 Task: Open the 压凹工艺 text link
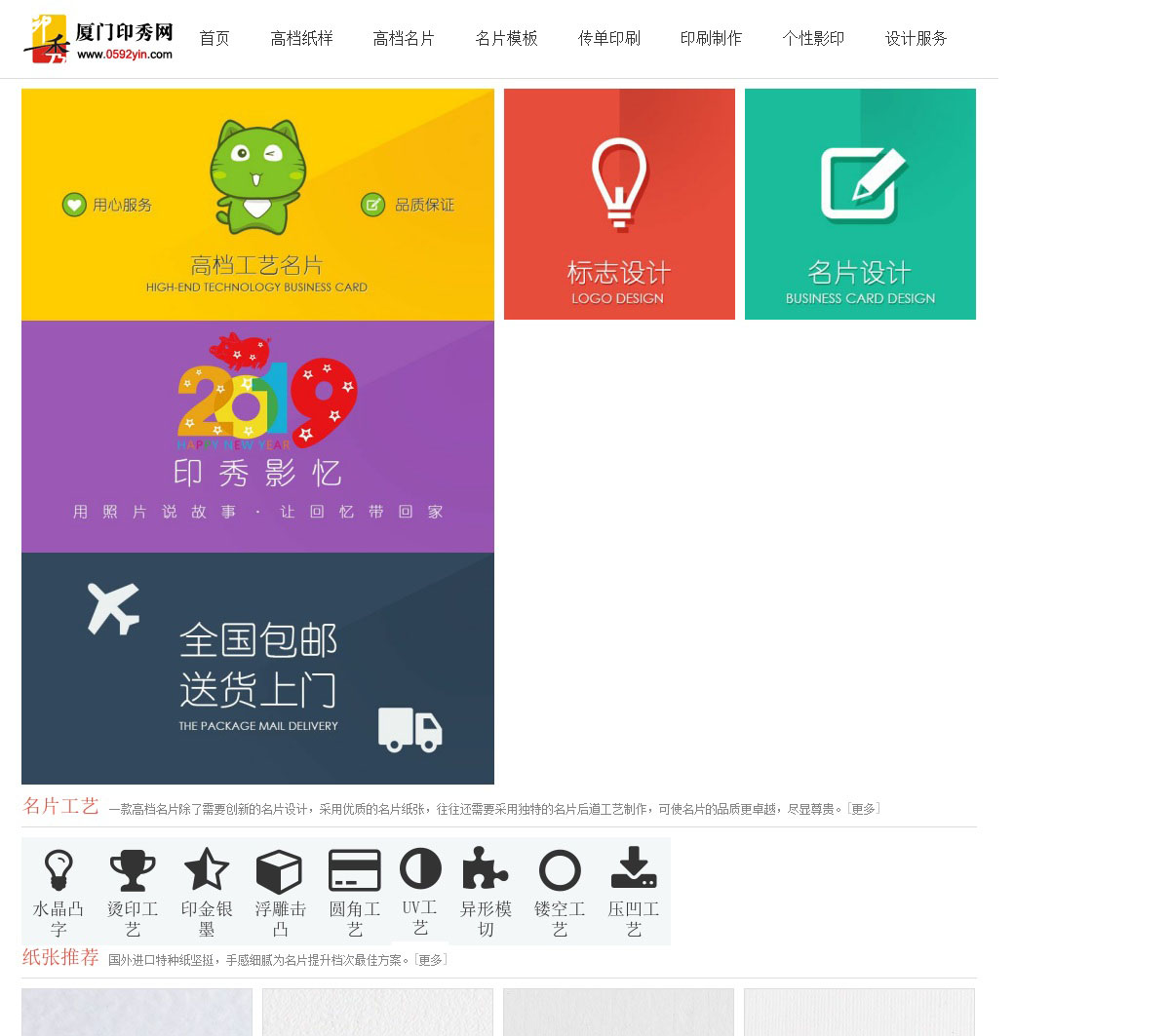[634, 919]
